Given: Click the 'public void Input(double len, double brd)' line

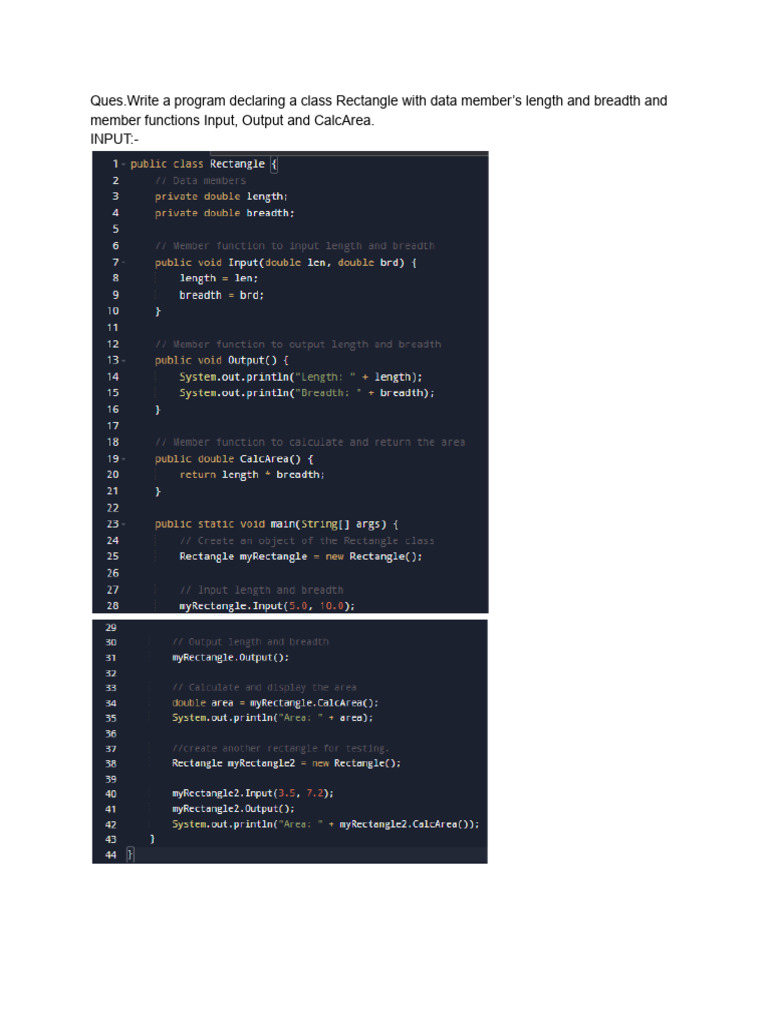Looking at the screenshot, I should pyautogui.click(x=285, y=263).
